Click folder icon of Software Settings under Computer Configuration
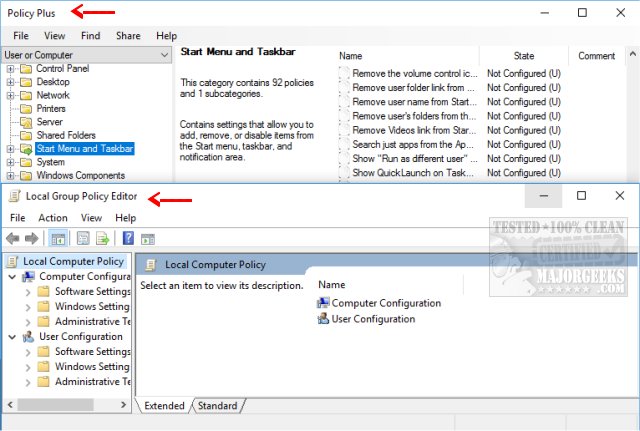This screenshot has height=431, width=640. point(43,291)
